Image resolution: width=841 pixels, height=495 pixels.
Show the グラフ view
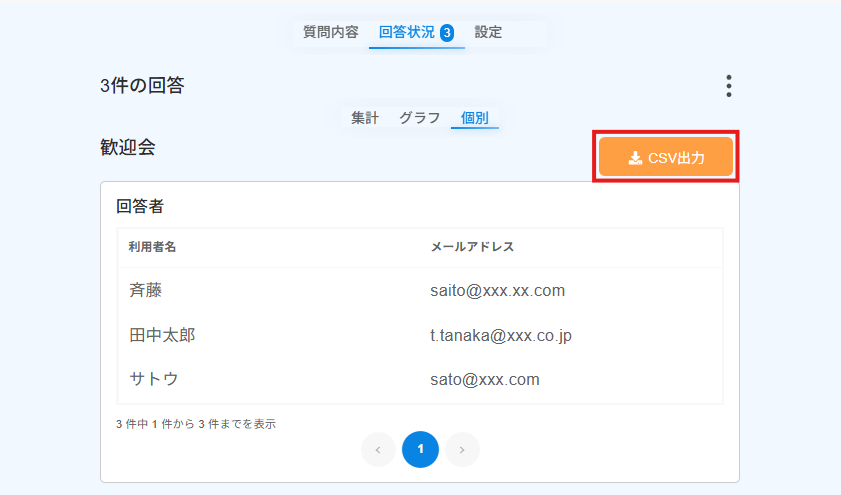419,117
